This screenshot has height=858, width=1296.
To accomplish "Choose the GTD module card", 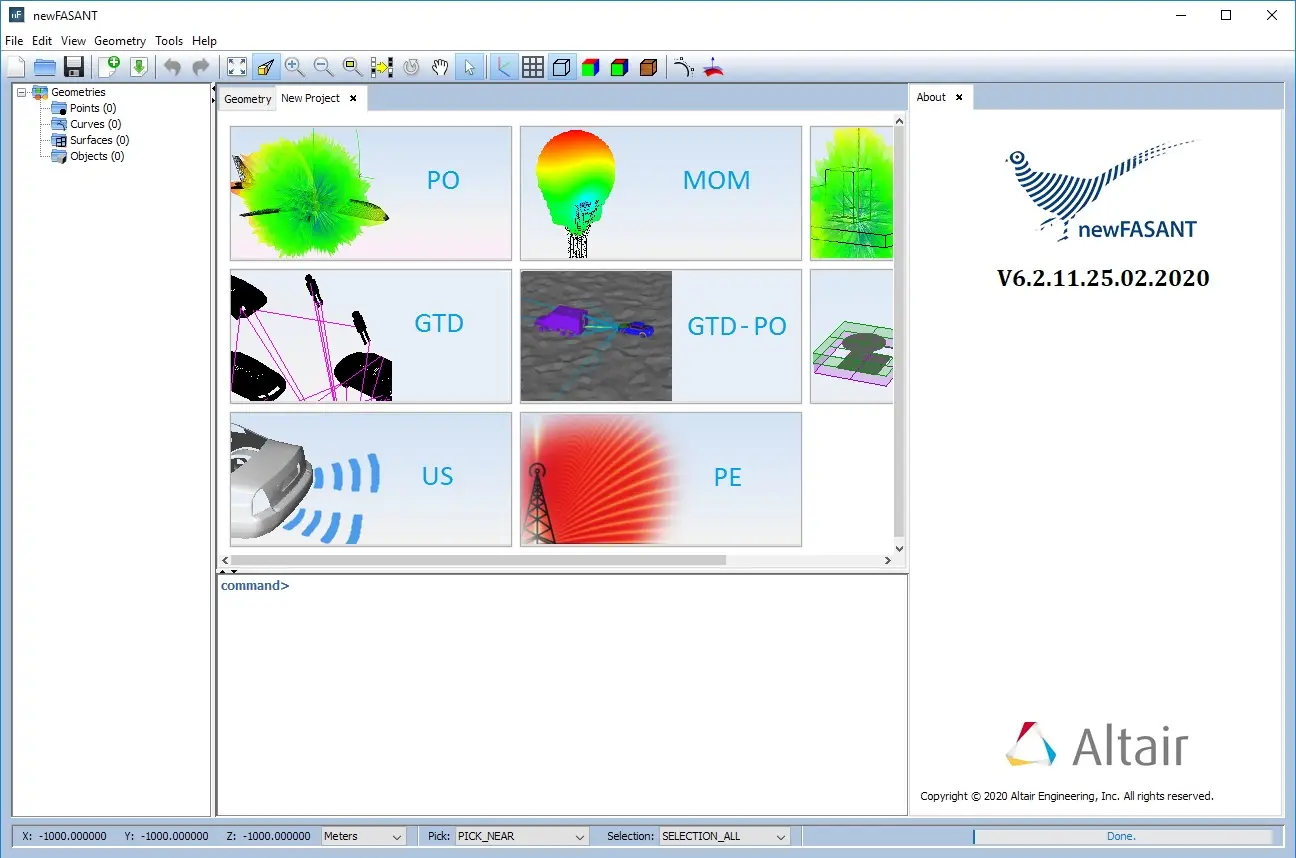I will click(371, 336).
